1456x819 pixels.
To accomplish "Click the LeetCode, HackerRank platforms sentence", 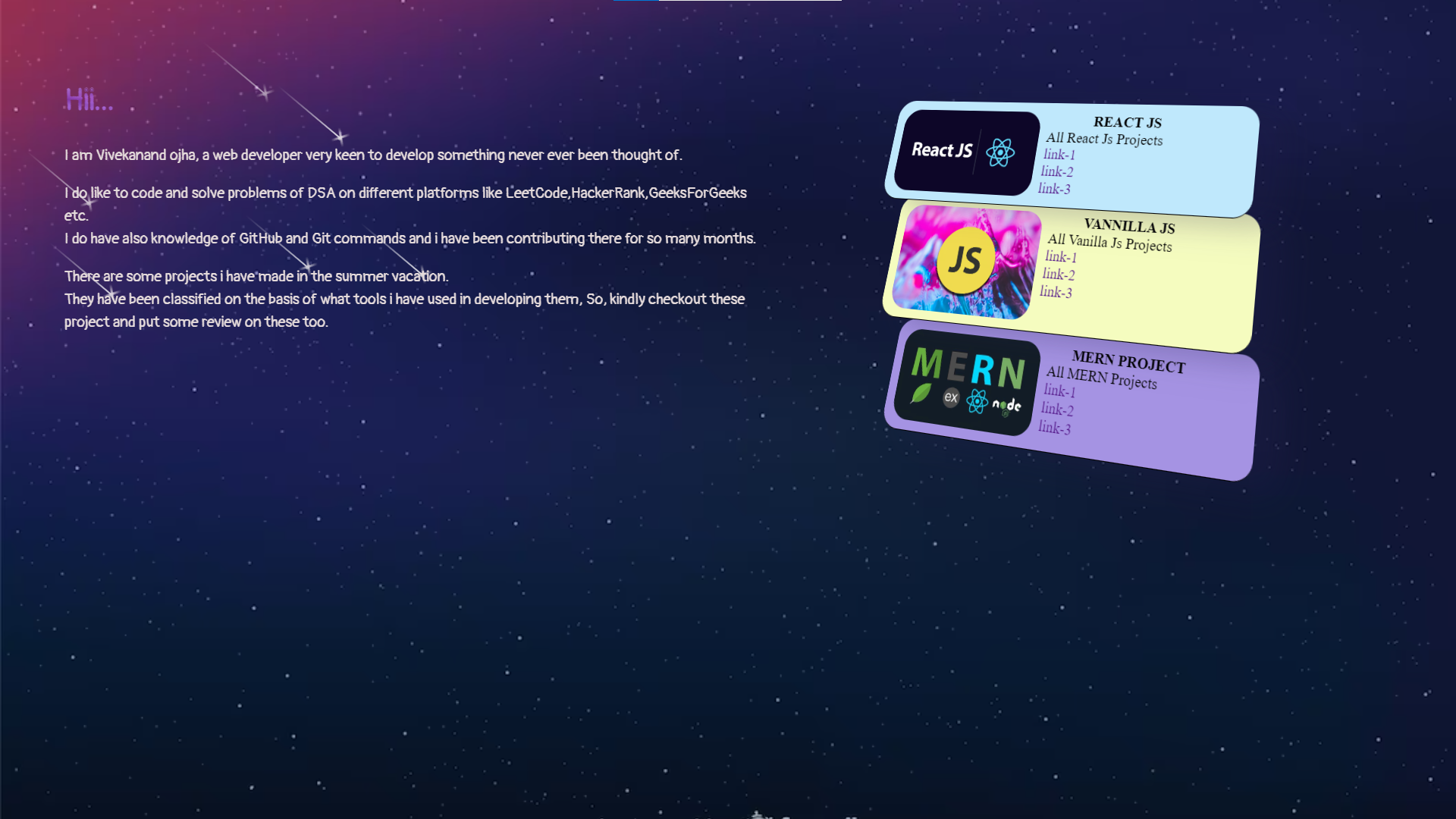I will coord(406,203).
